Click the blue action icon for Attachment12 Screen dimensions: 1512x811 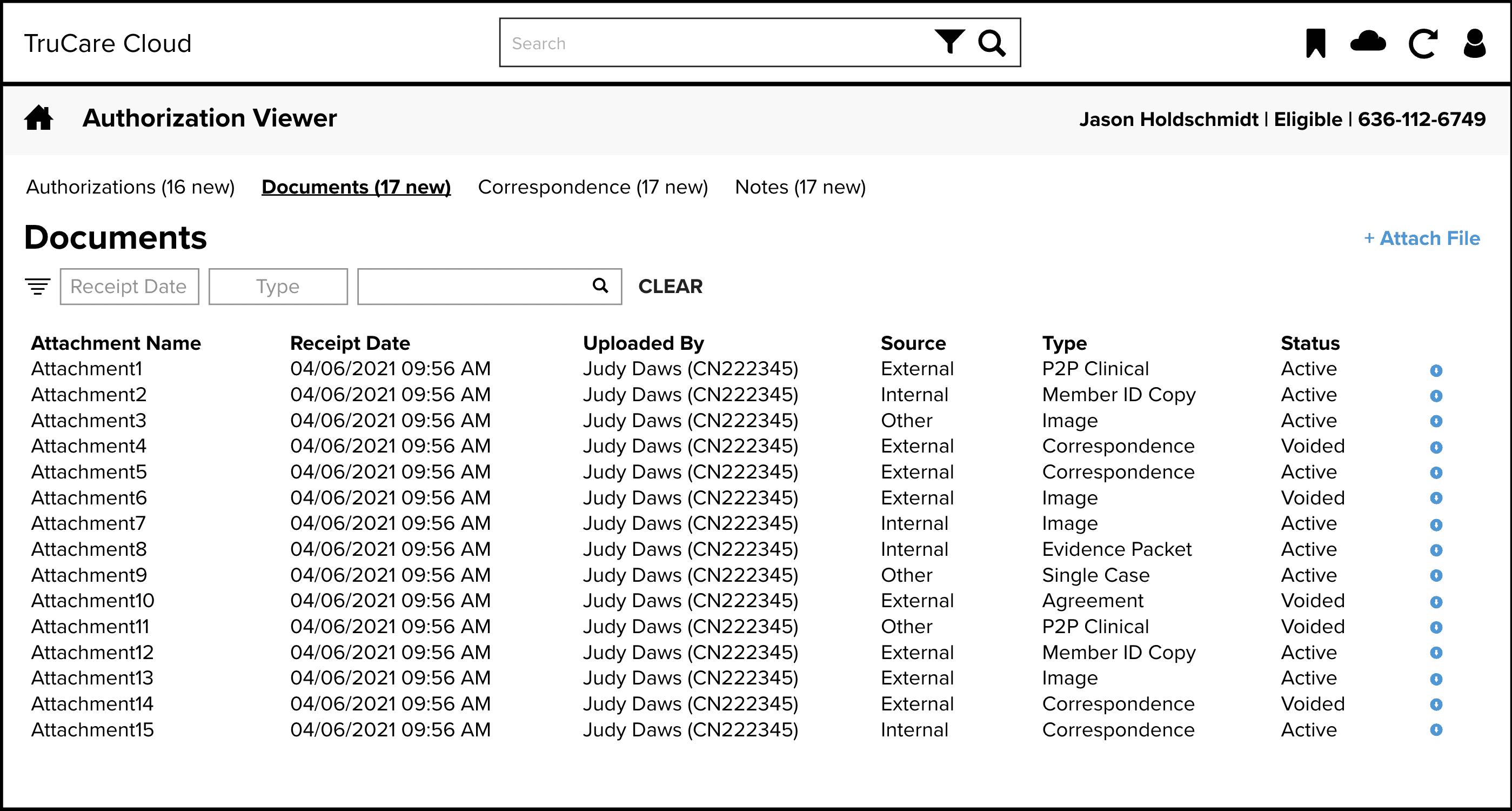[x=1436, y=653]
